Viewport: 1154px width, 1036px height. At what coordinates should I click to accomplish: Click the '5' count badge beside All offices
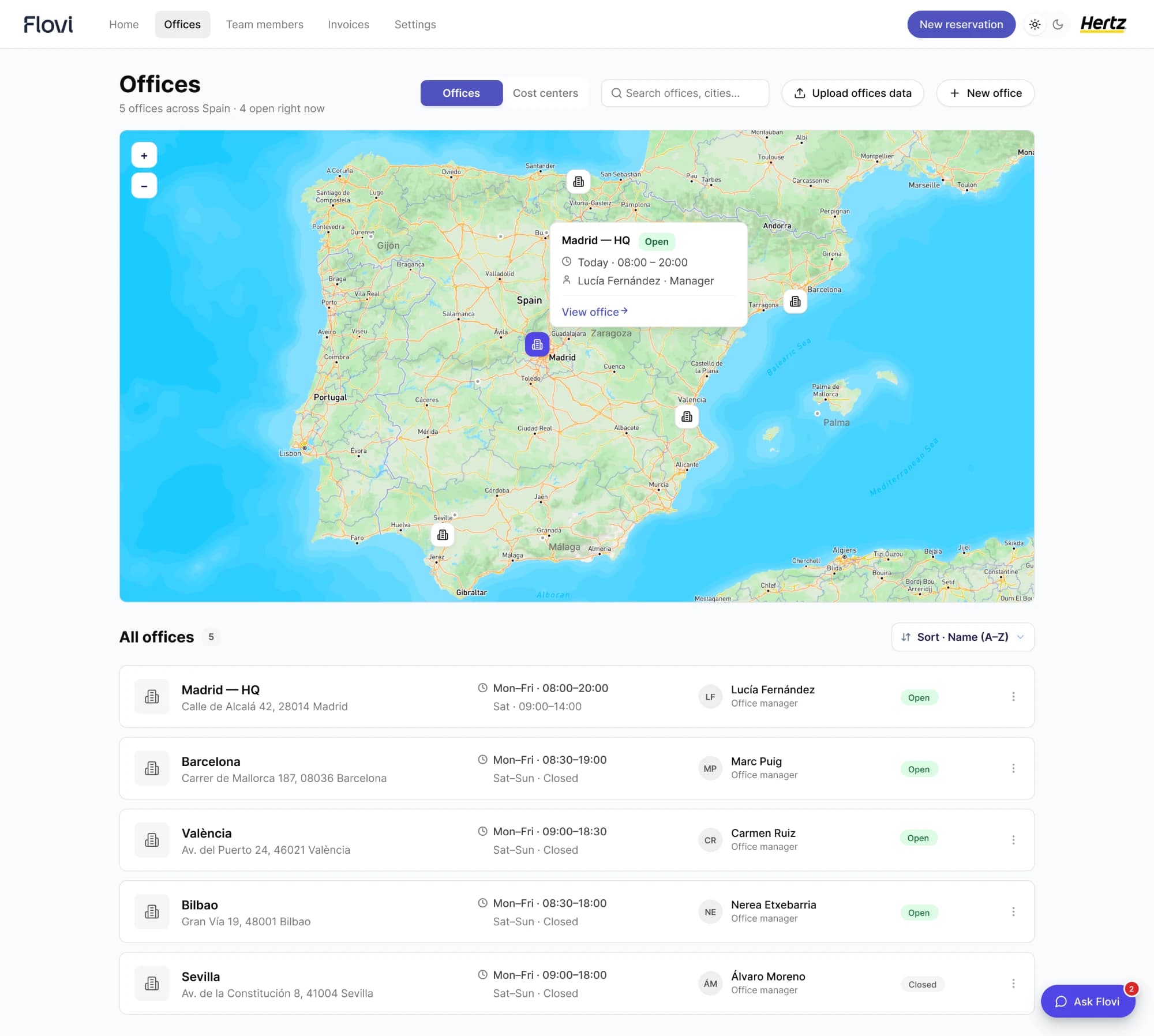(x=211, y=637)
